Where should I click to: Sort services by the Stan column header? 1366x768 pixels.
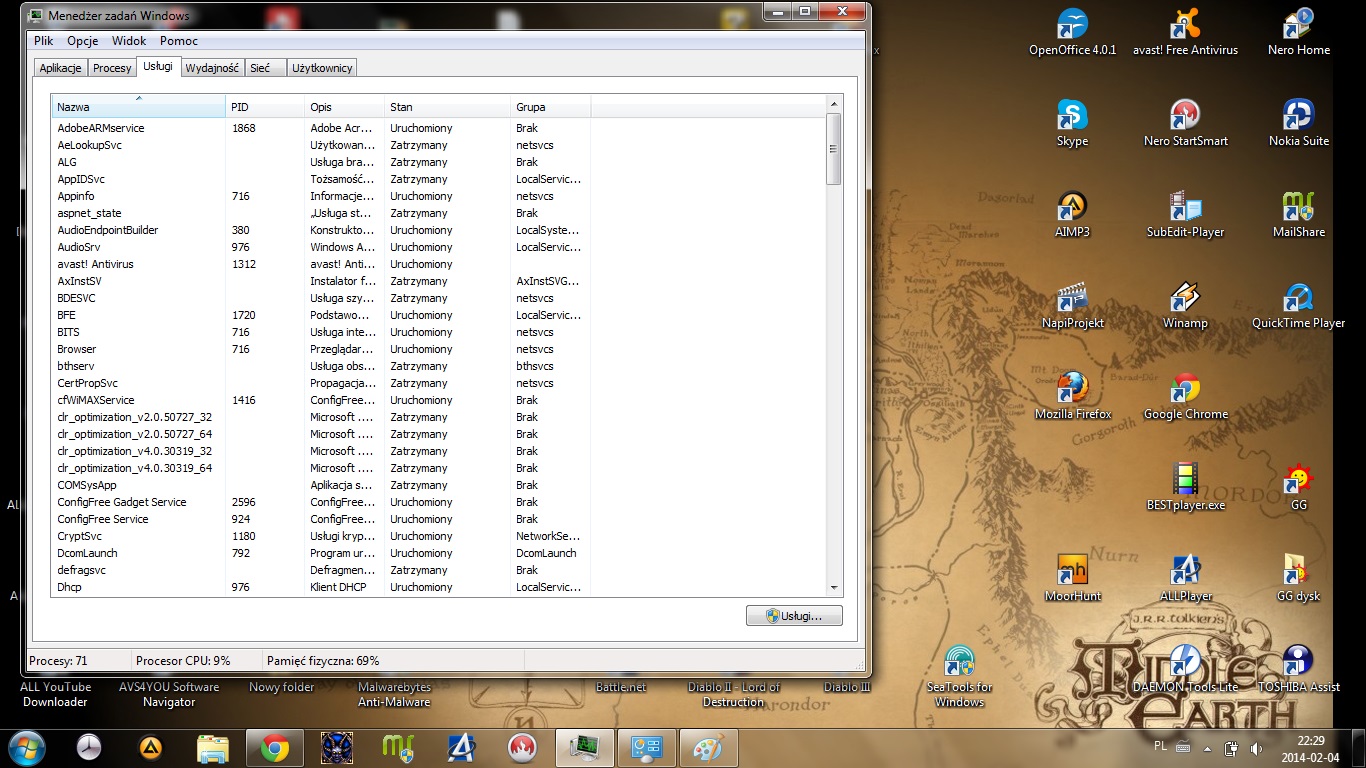446,107
